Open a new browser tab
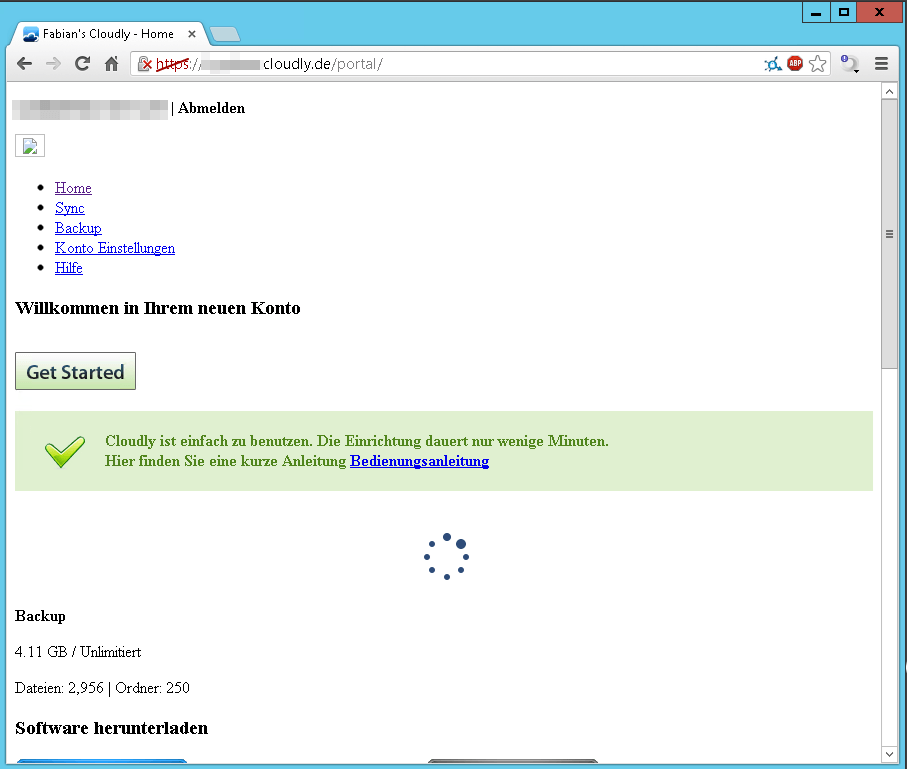The width and height of the screenshot is (907, 769). [225, 35]
